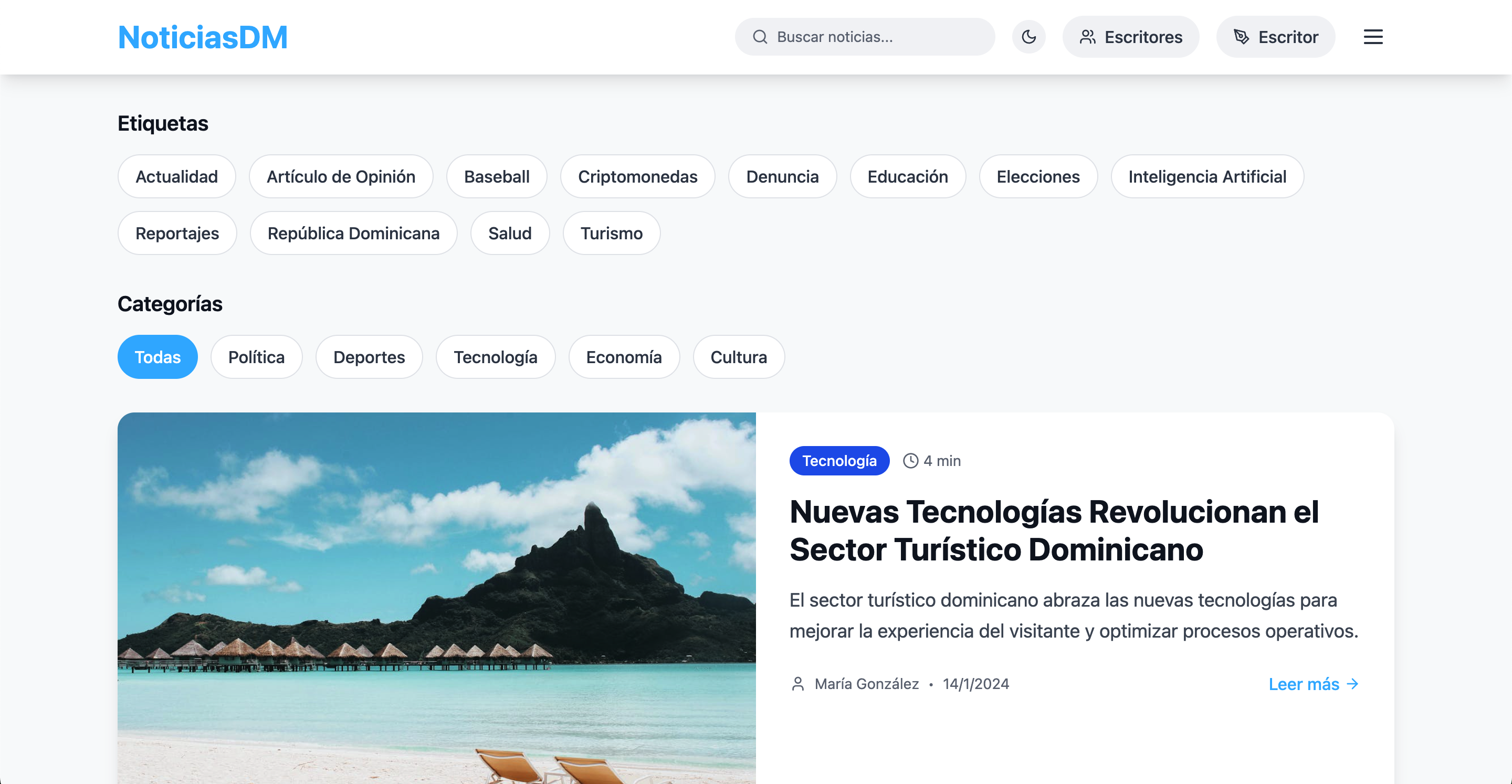Filter news by Economía category
This screenshot has height=784, width=1512.
coord(623,357)
